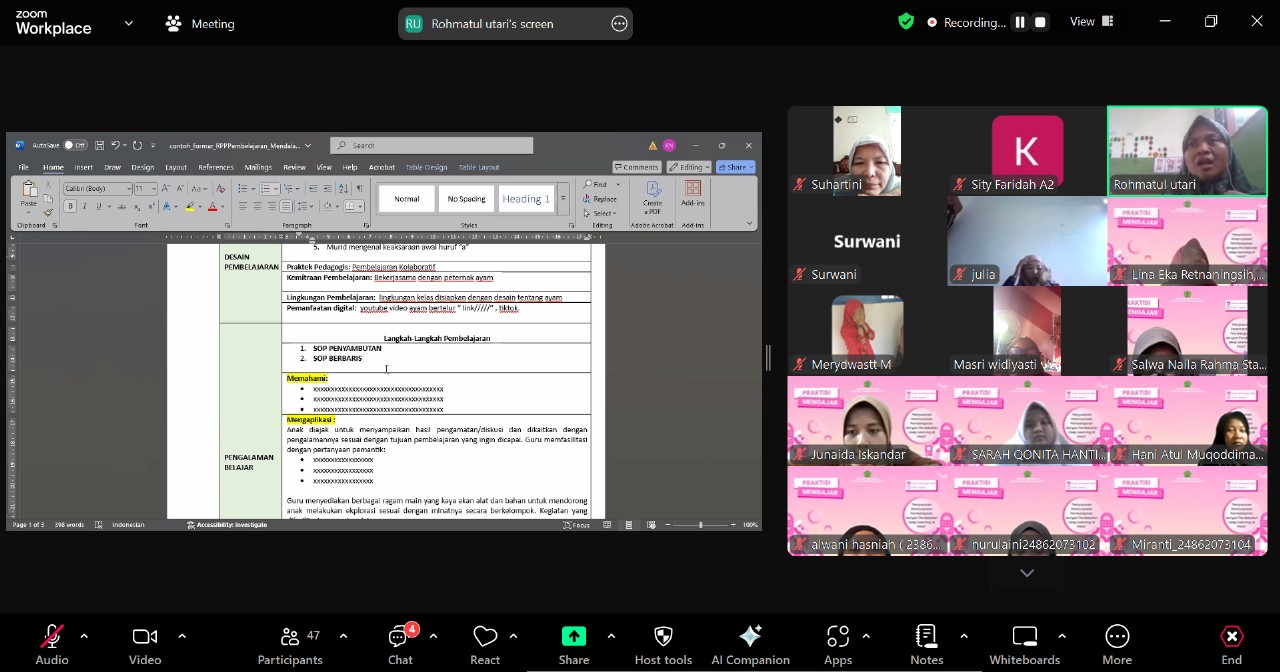Viewport: 1280px width, 672px height.
Task: Toggle Justify paragraph alignment
Action: pyautogui.click(x=286, y=207)
